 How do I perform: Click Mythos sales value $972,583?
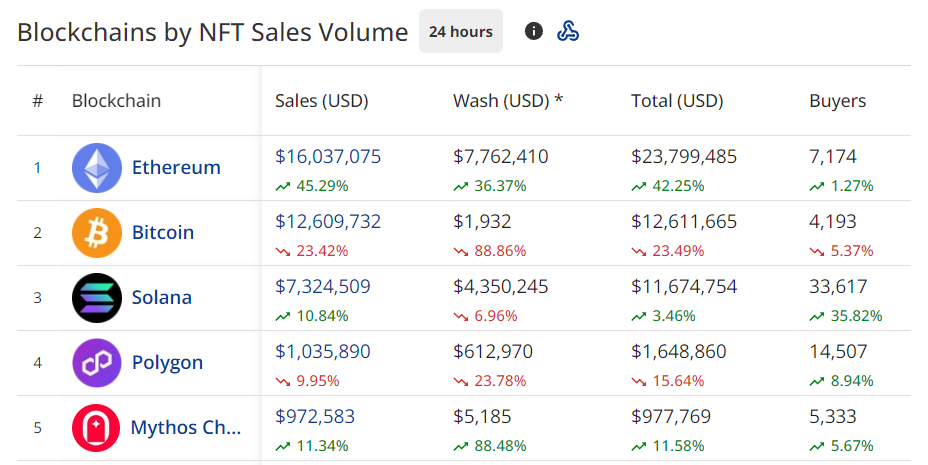315,417
